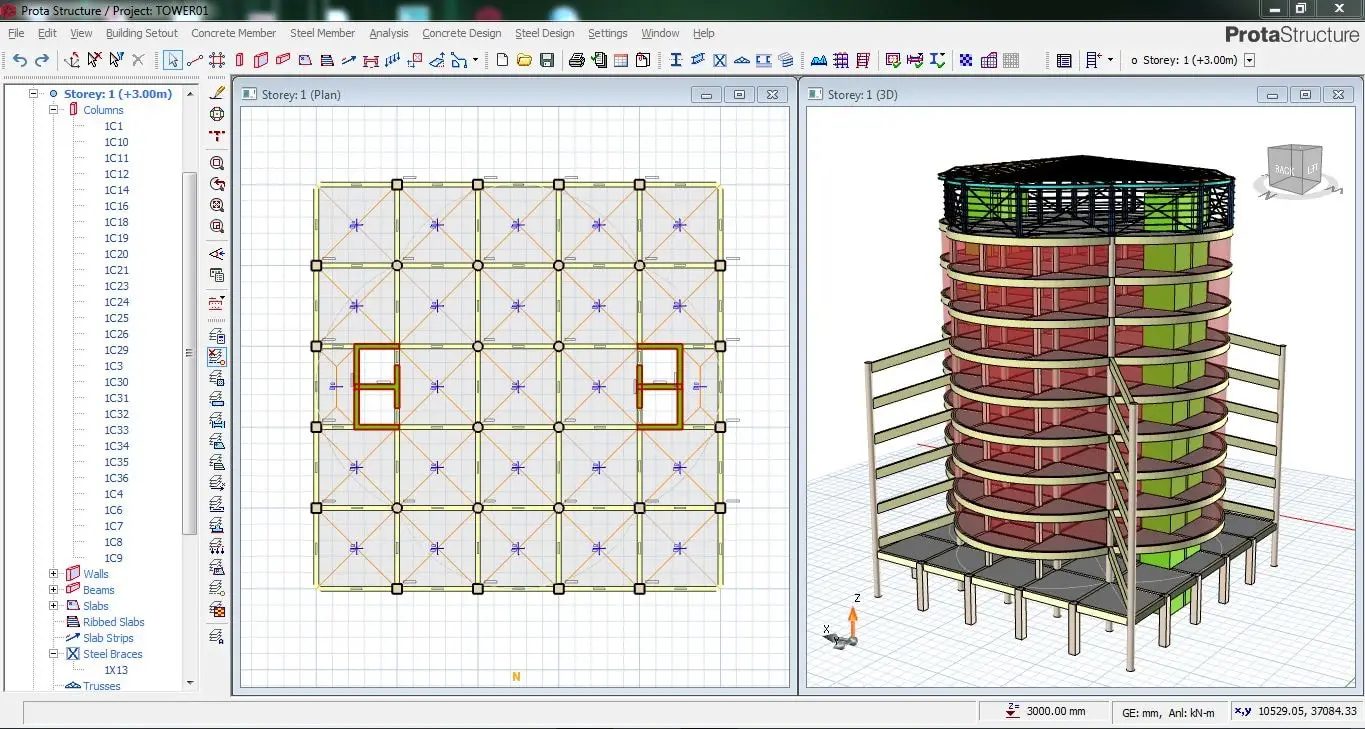Select column 1C14 in the tree
The image size is (1365, 729).
pos(116,190)
